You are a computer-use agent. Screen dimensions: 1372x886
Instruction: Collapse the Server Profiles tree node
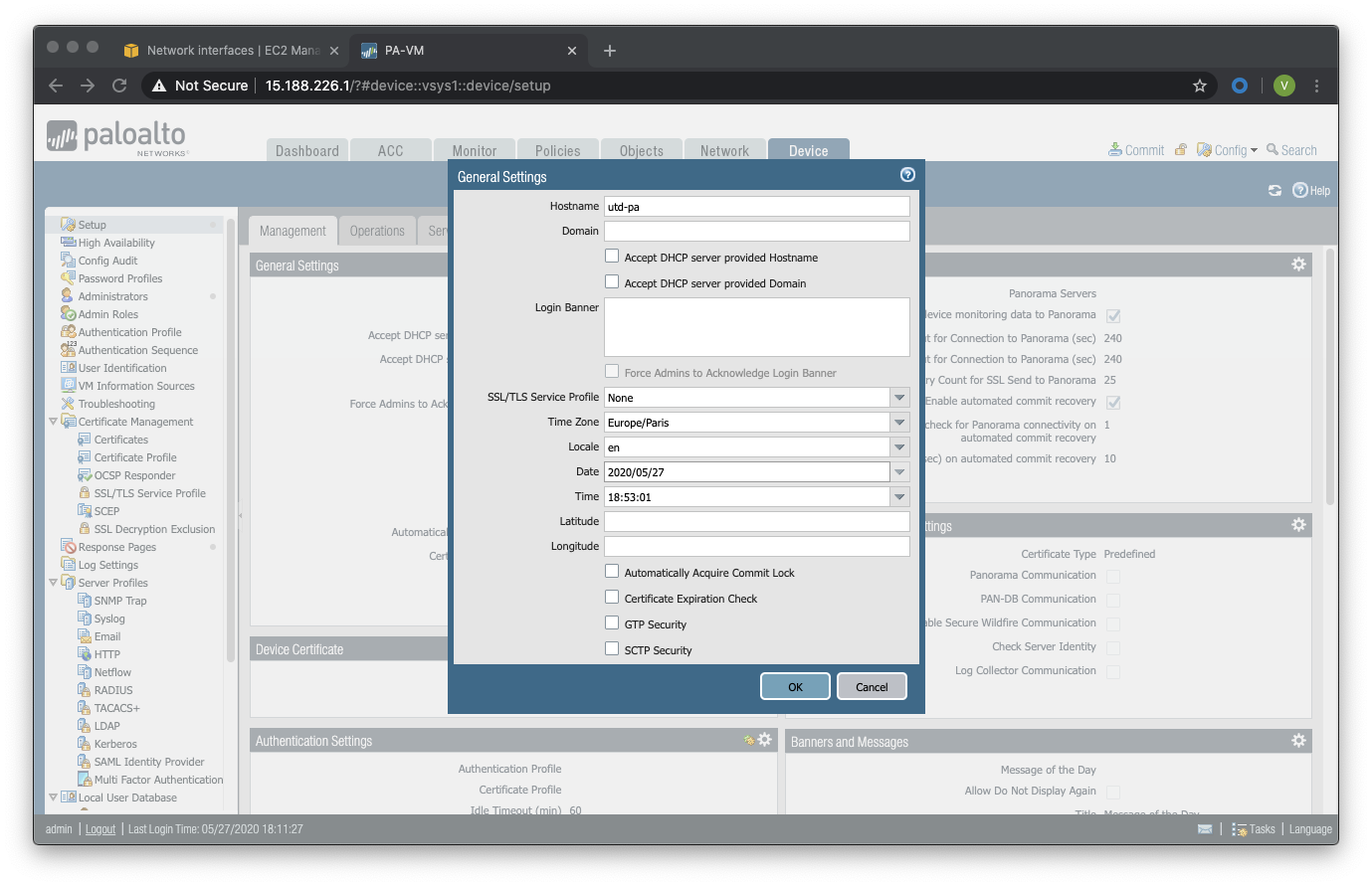[53, 583]
